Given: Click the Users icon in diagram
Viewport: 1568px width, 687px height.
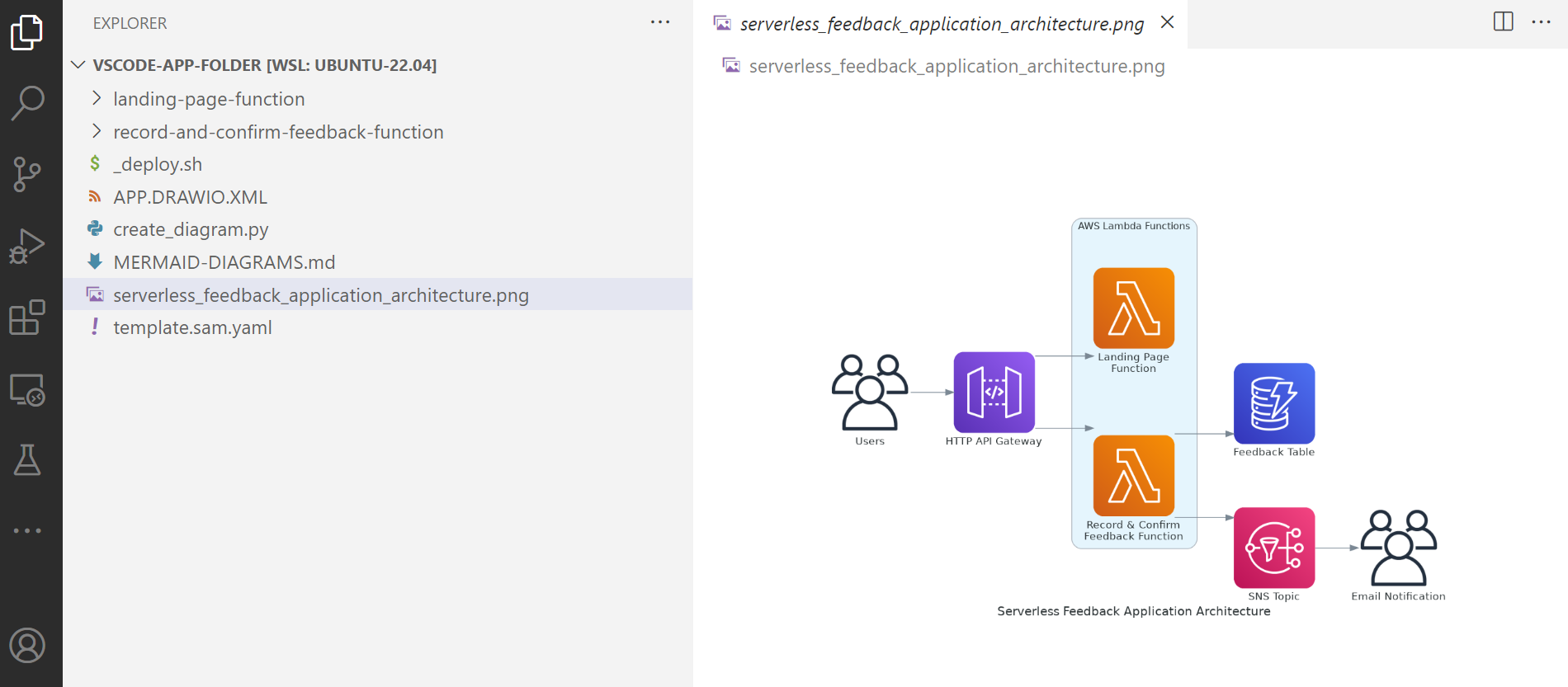Looking at the screenshot, I should coord(870,393).
